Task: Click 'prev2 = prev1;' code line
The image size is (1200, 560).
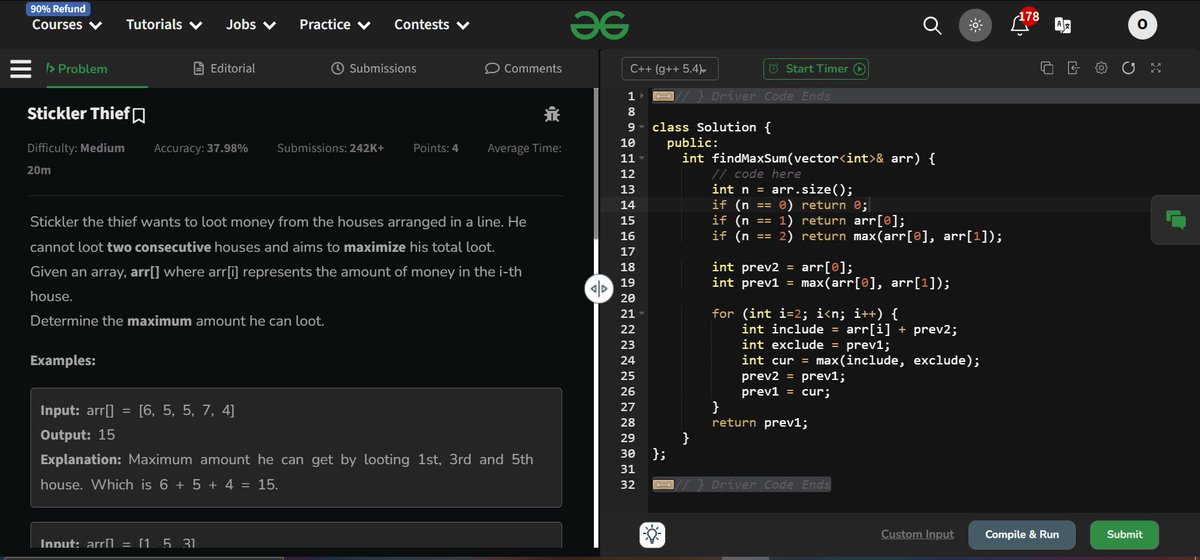Action: coord(793,376)
